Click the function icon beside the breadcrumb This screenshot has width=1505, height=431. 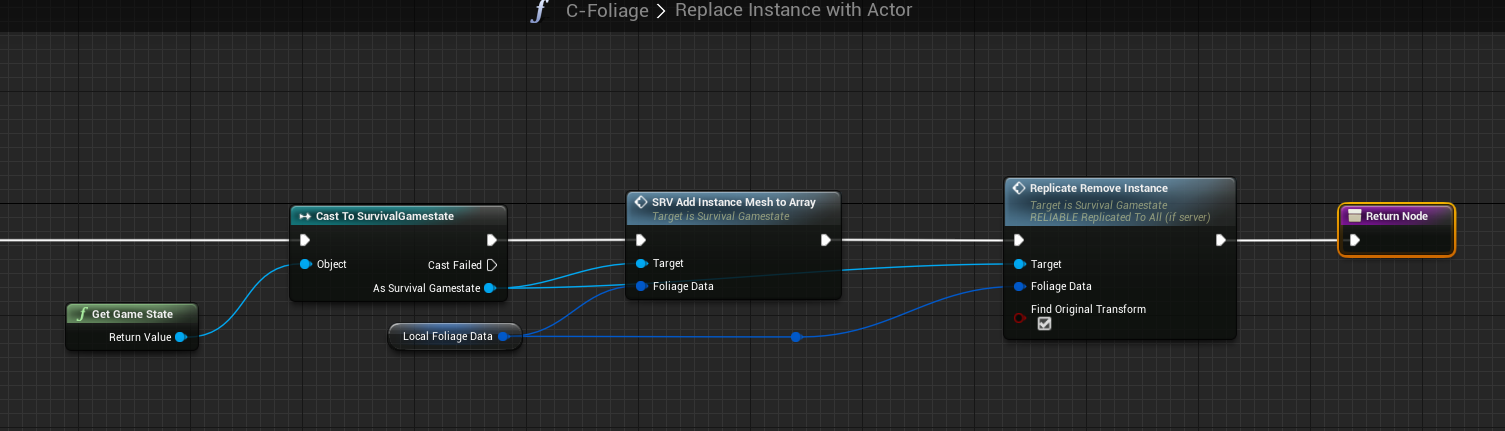[540, 12]
